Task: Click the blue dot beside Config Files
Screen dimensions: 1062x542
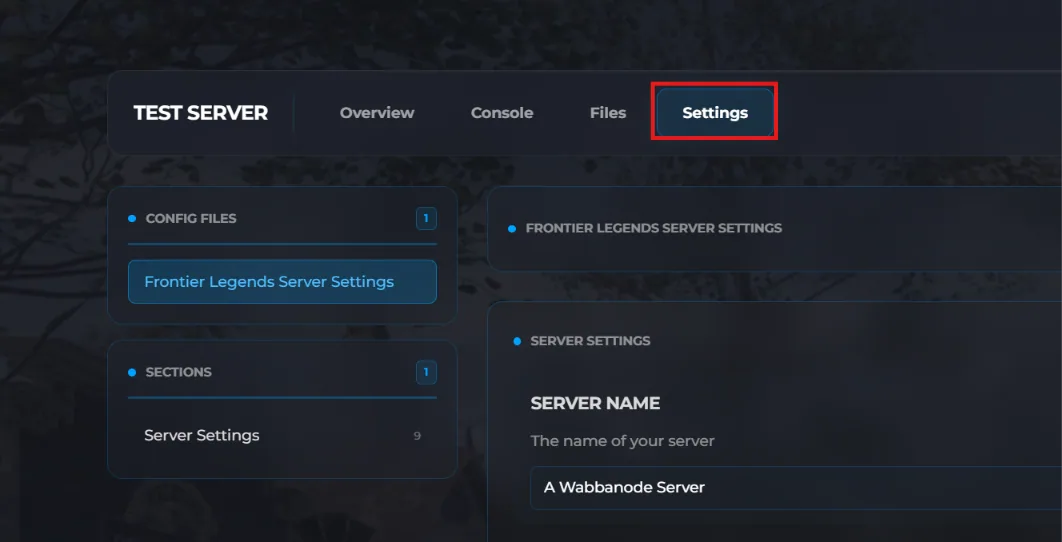Action: 132,219
